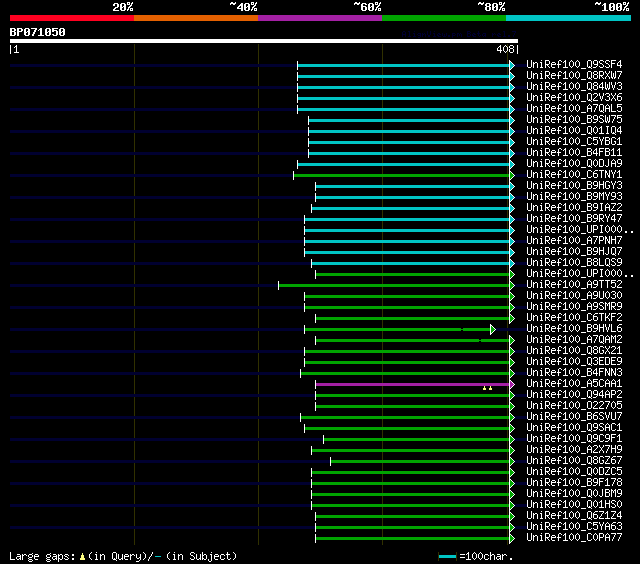
Task: Select the UniRef100_C5YBG1 label
Action: coord(574,142)
